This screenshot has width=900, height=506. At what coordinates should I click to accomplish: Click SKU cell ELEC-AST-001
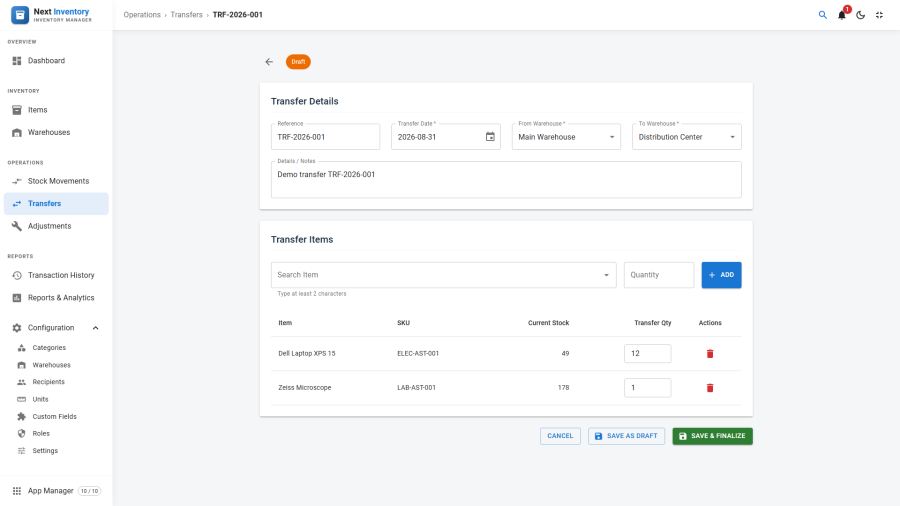point(418,353)
